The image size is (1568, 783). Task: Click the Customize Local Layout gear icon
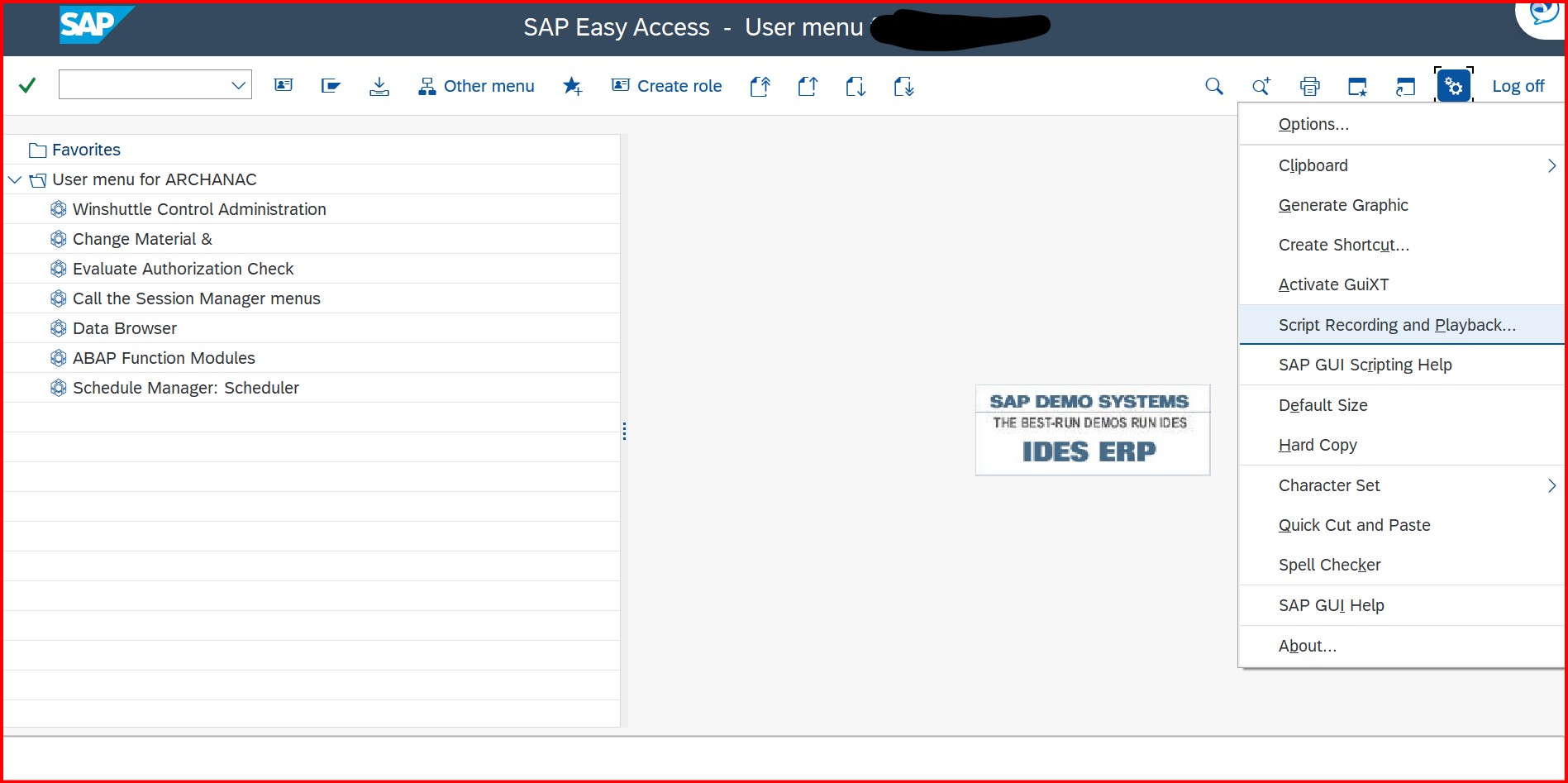pos(1454,86)
